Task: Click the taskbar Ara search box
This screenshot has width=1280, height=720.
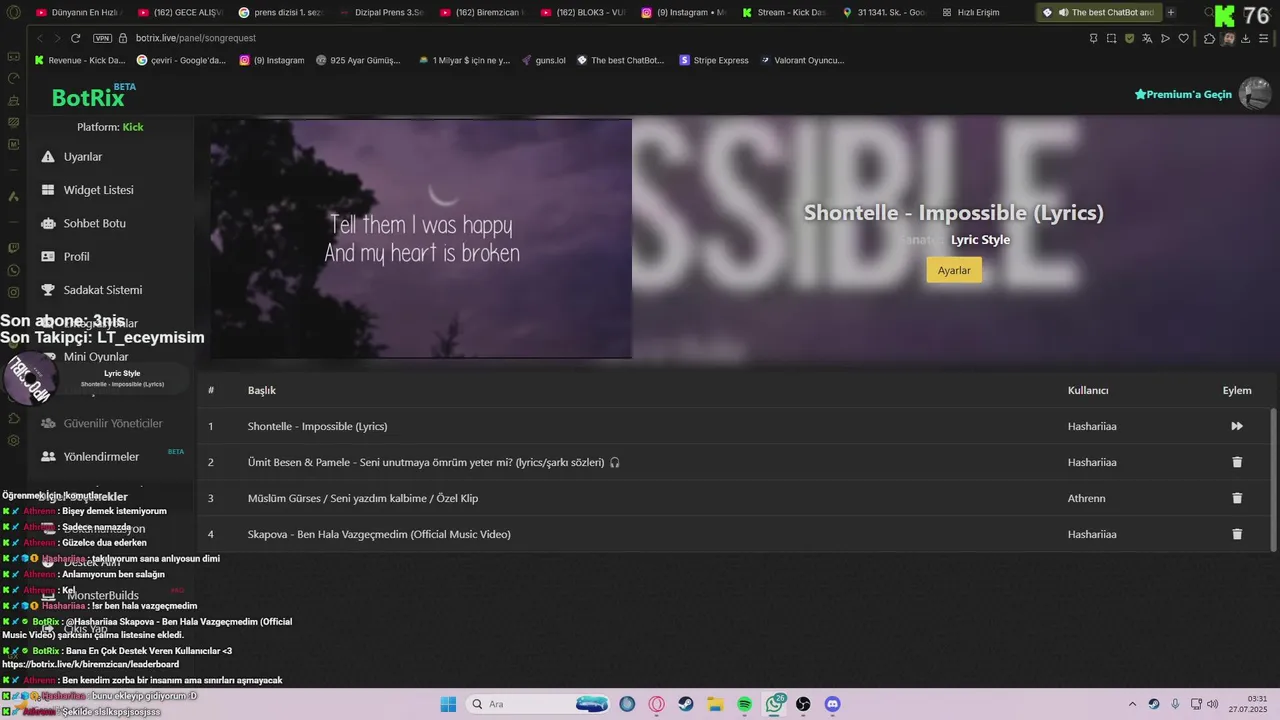Action: pyautogui.click(x=538, y=704)
